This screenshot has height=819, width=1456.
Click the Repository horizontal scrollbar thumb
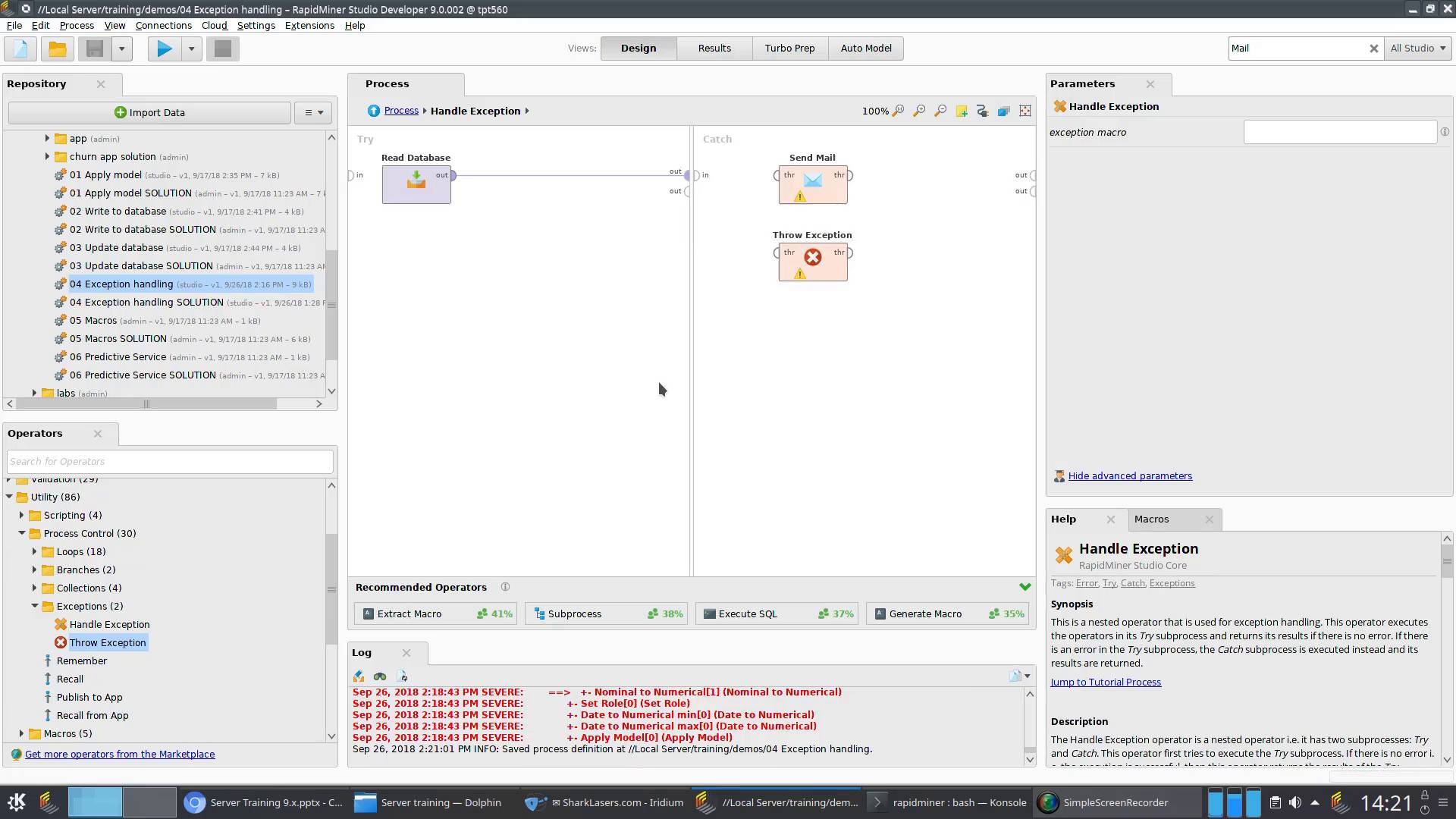point(146,404)
